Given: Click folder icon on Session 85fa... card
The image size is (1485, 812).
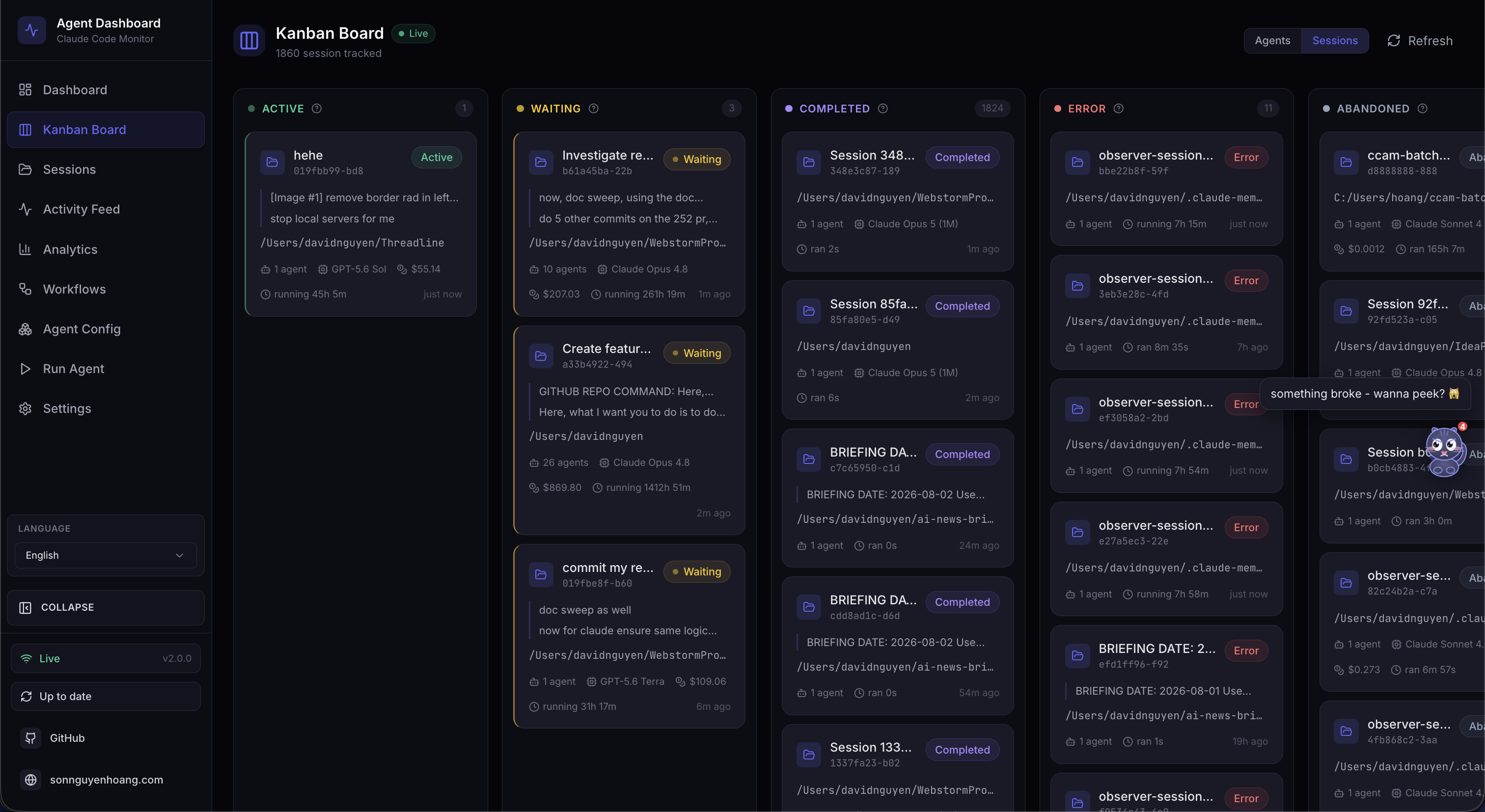Looking at the screenshot, I should coord(809,311).
